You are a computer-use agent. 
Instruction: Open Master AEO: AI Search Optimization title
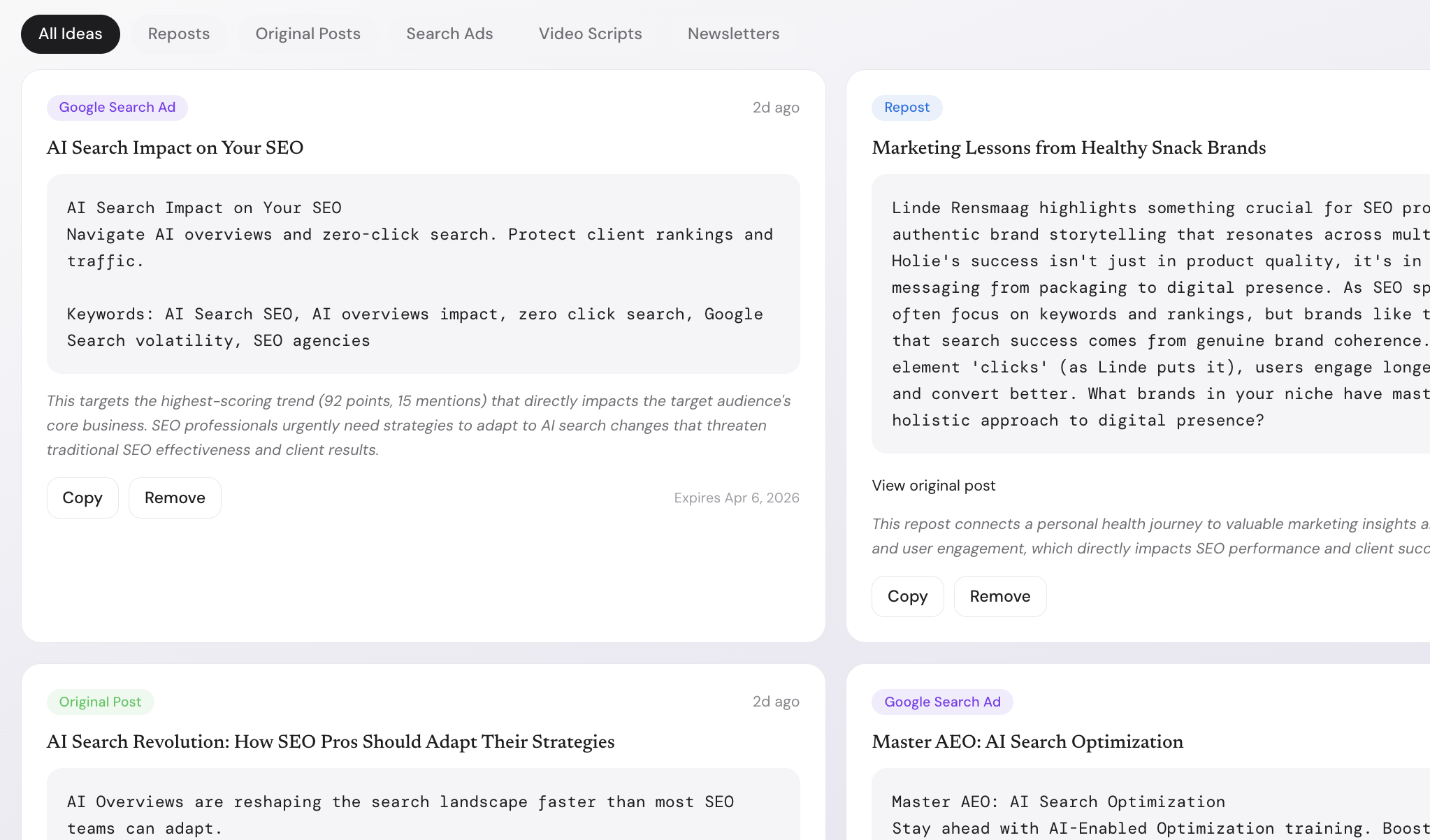1027,741
